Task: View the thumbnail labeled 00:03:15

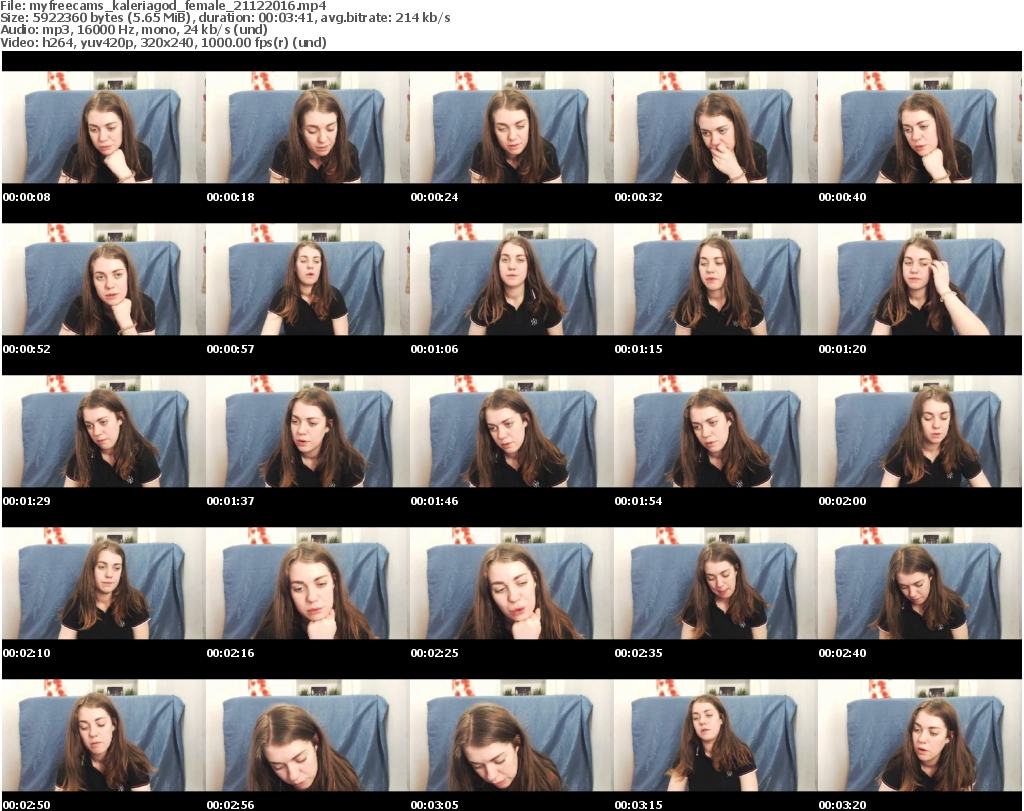Action: pyautogui.click(x=715, y=736)
